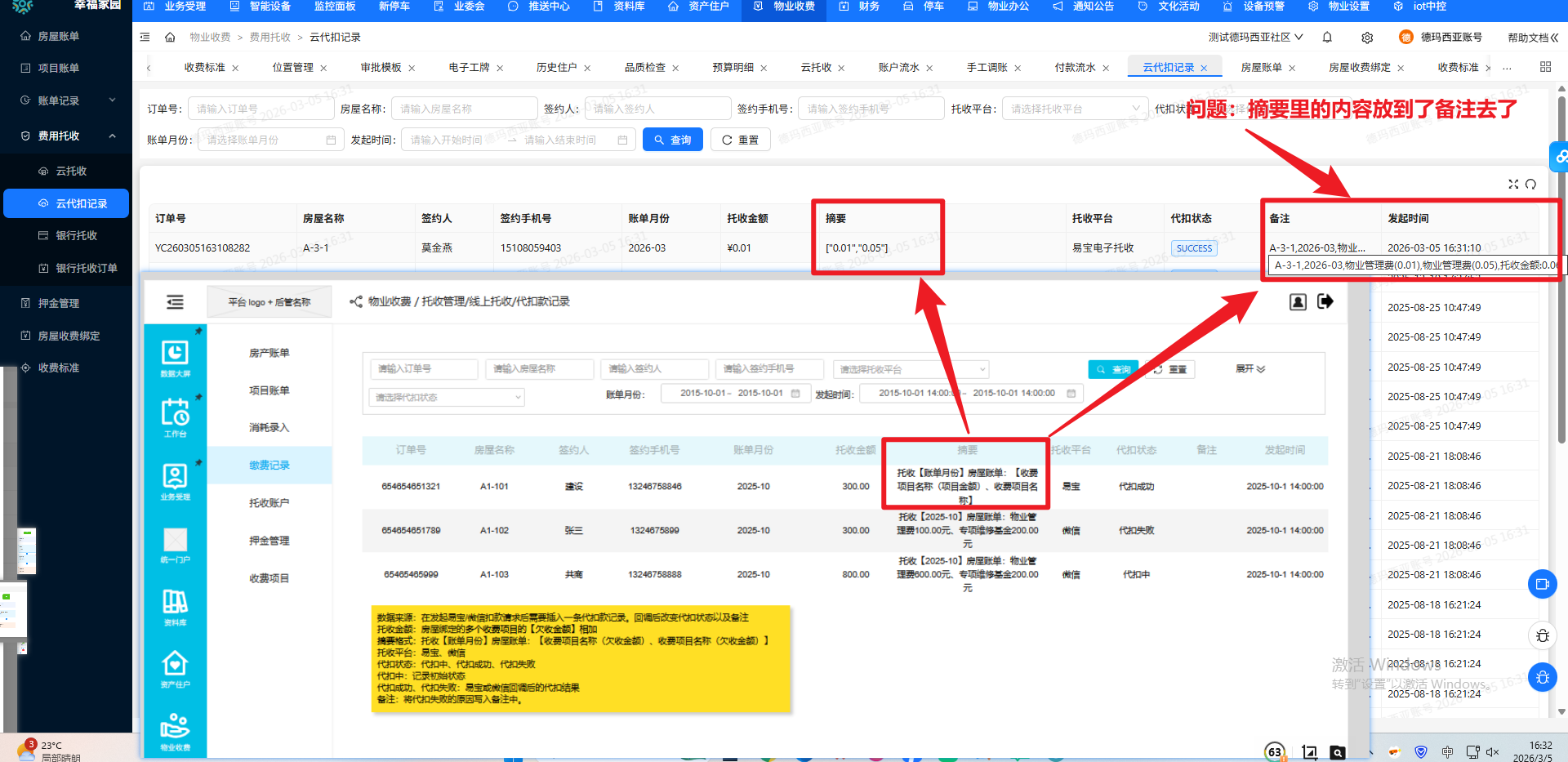This screenshot has width=1568, height=762.
Task: Close the 云代扣记录 tab
Action: (x=1204, y=68)
